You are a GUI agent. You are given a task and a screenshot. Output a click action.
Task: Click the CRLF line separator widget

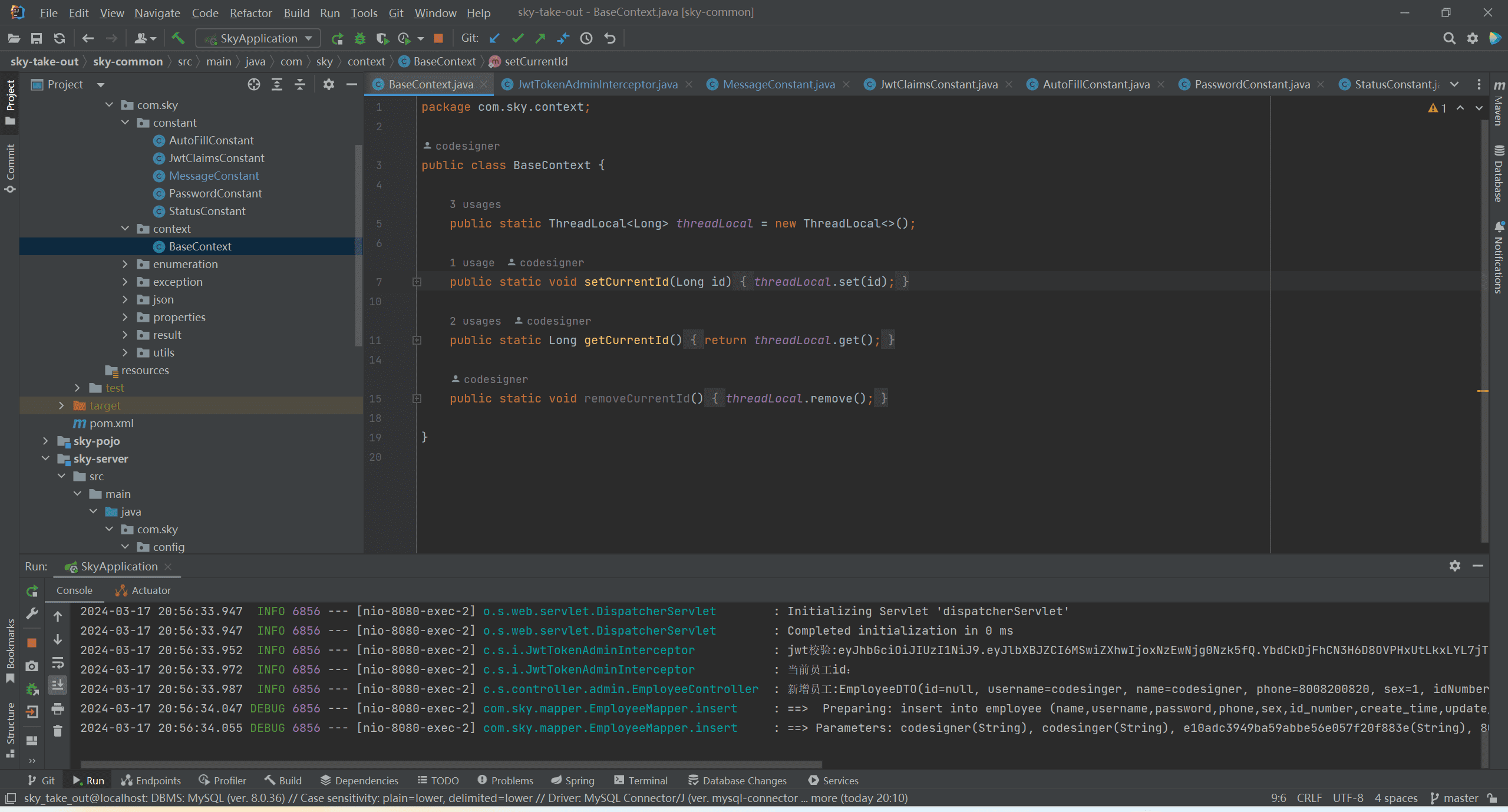[x=1309, y=798]
